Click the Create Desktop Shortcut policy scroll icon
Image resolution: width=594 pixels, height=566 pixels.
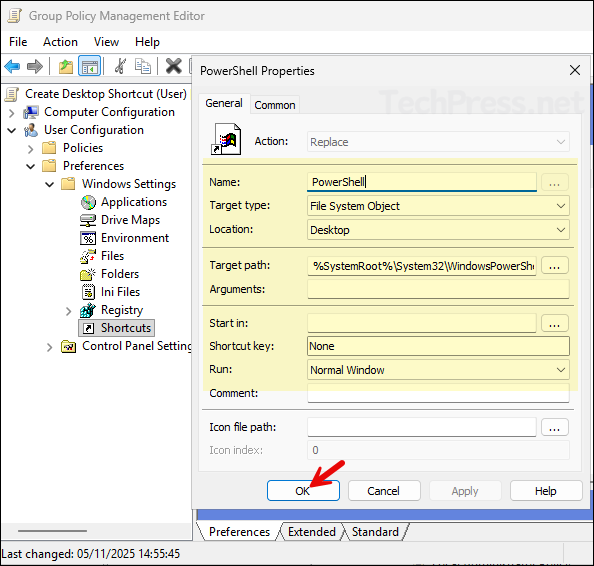(12, 94)
